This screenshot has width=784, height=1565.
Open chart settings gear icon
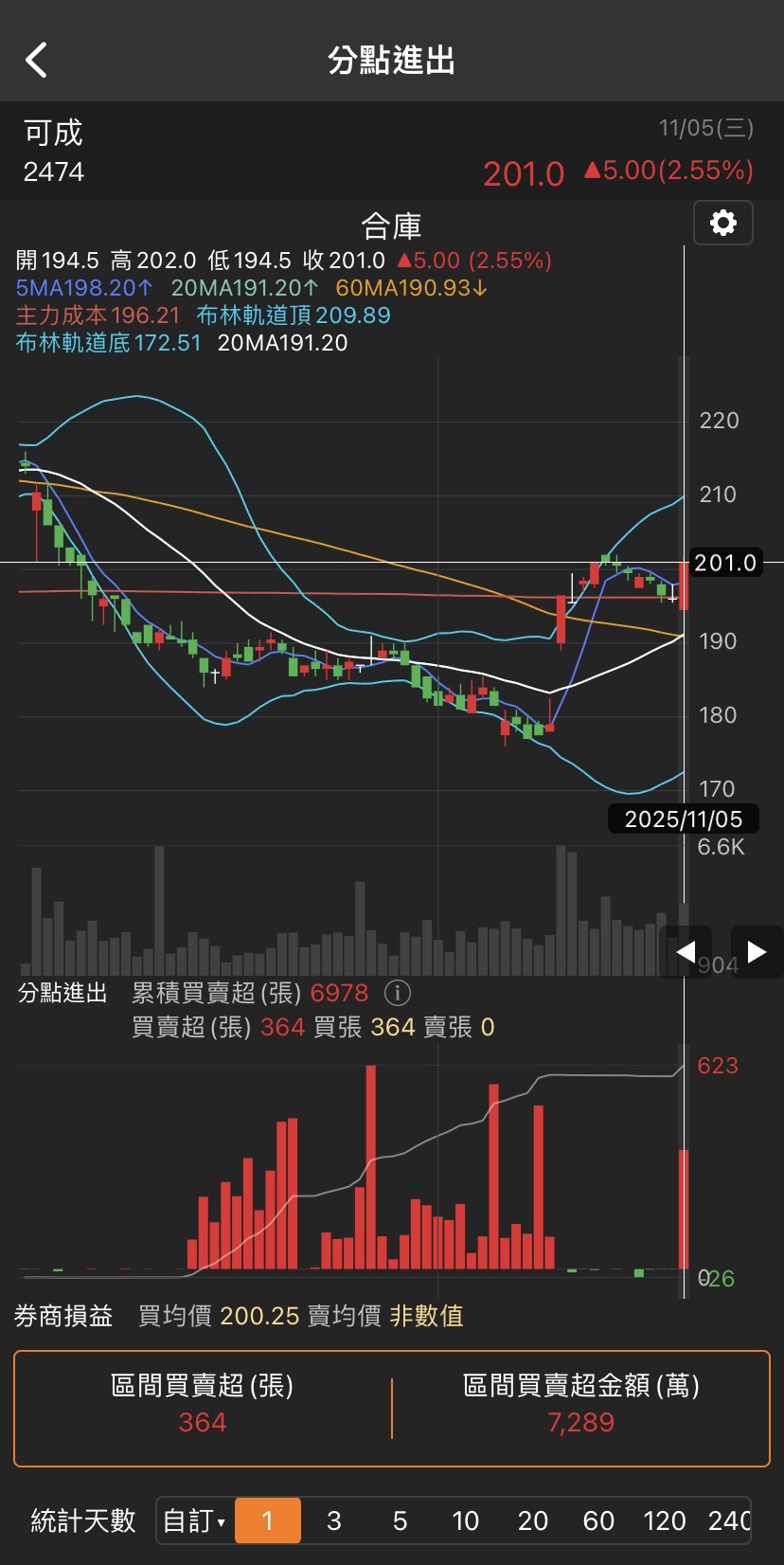click(x=723, y=223)
